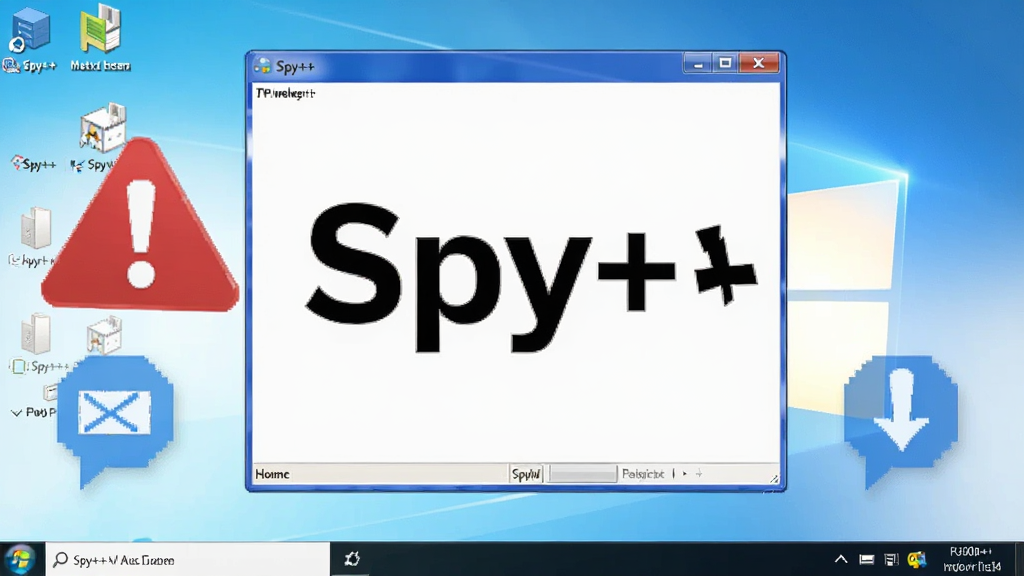Click the large Spy++ text in window

click(x=531, y=276)
